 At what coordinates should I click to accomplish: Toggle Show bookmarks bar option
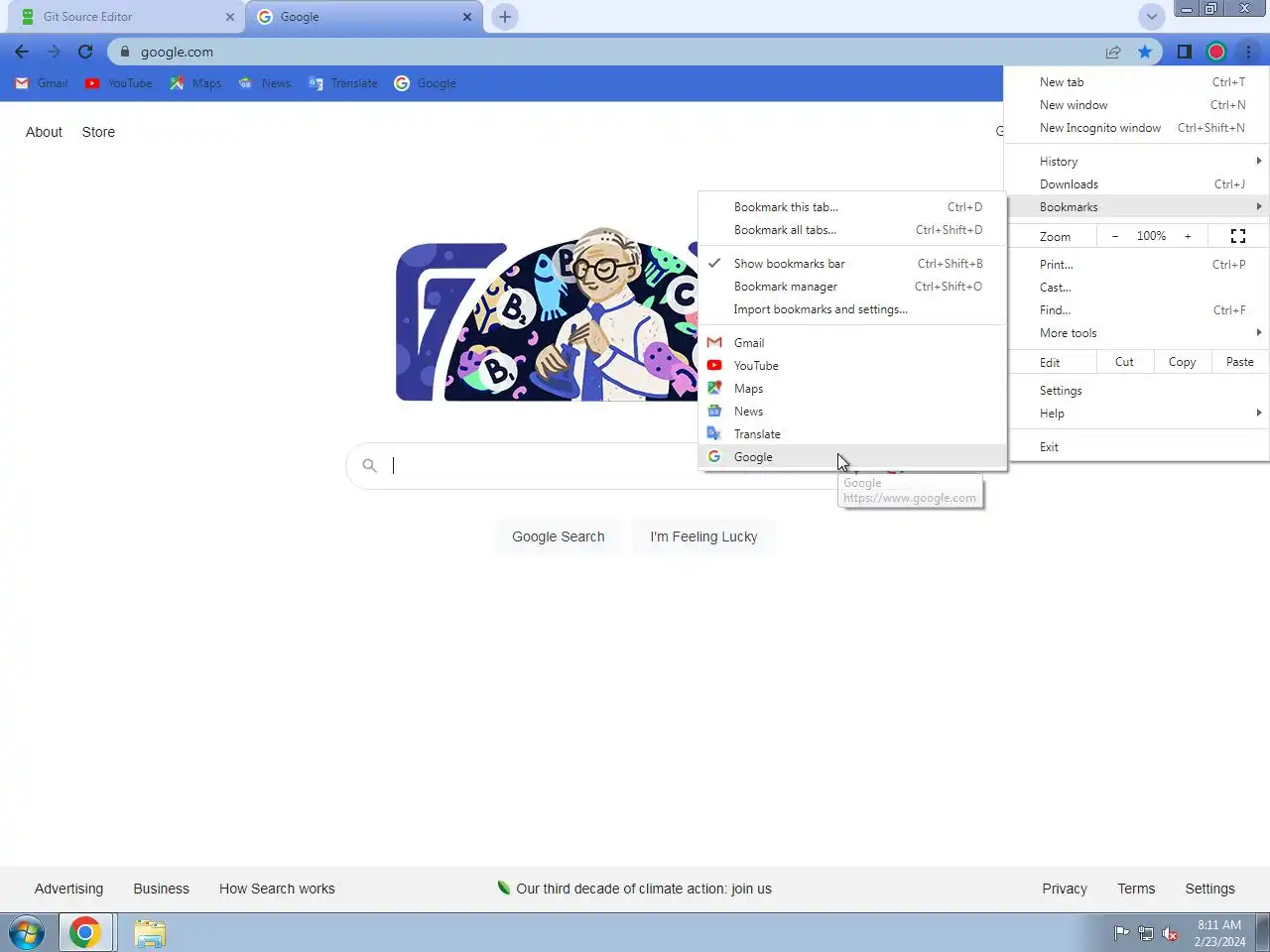pyautogui.click(x=852, y=264)
